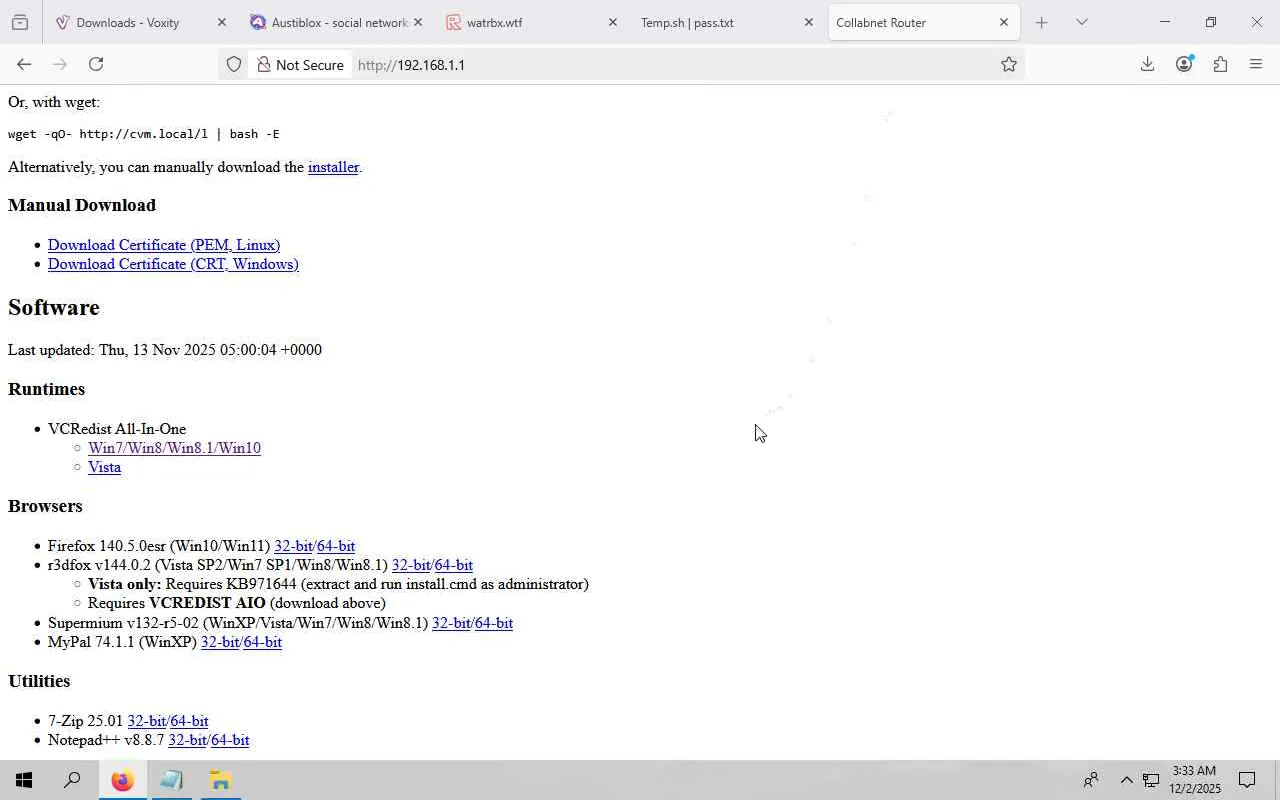Click the 'Manual Download' heading
The width and height of the screenshot is (1280, 800).
pyautogui.click(x=82, y=205)
